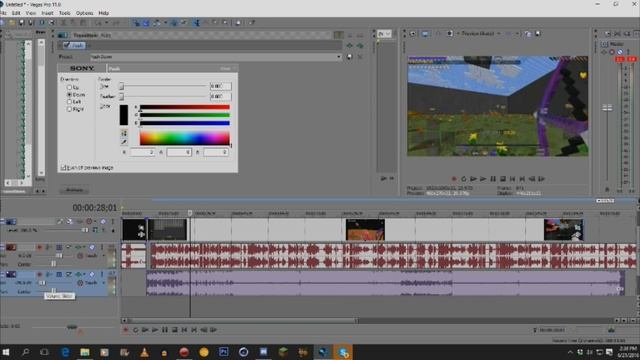The height and width of the screenshot is (360, 640).
Task: Open the Preview quality dropdown
Action: click(x=480, y=33)
